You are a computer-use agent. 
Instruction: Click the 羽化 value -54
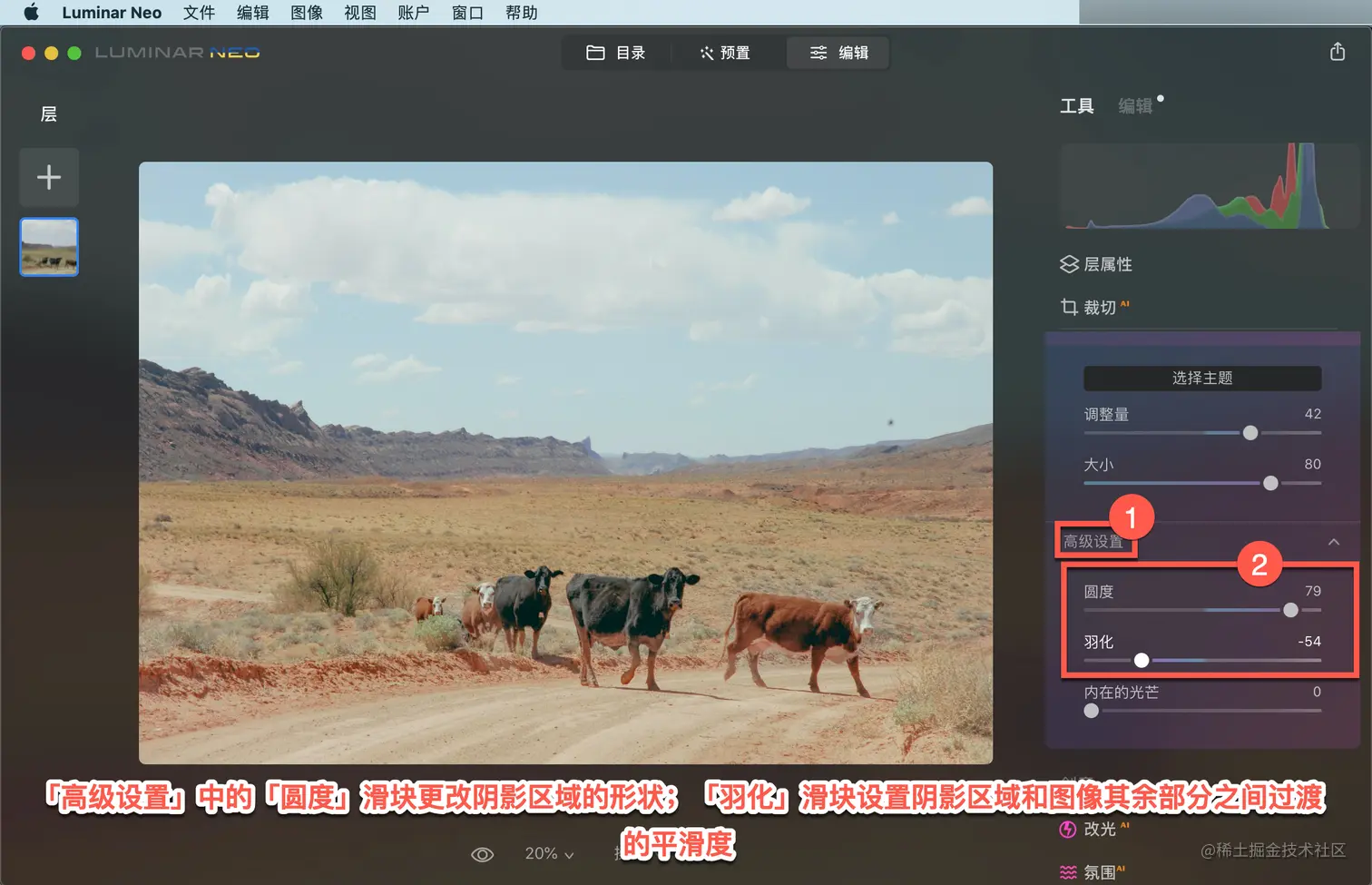1309,641
